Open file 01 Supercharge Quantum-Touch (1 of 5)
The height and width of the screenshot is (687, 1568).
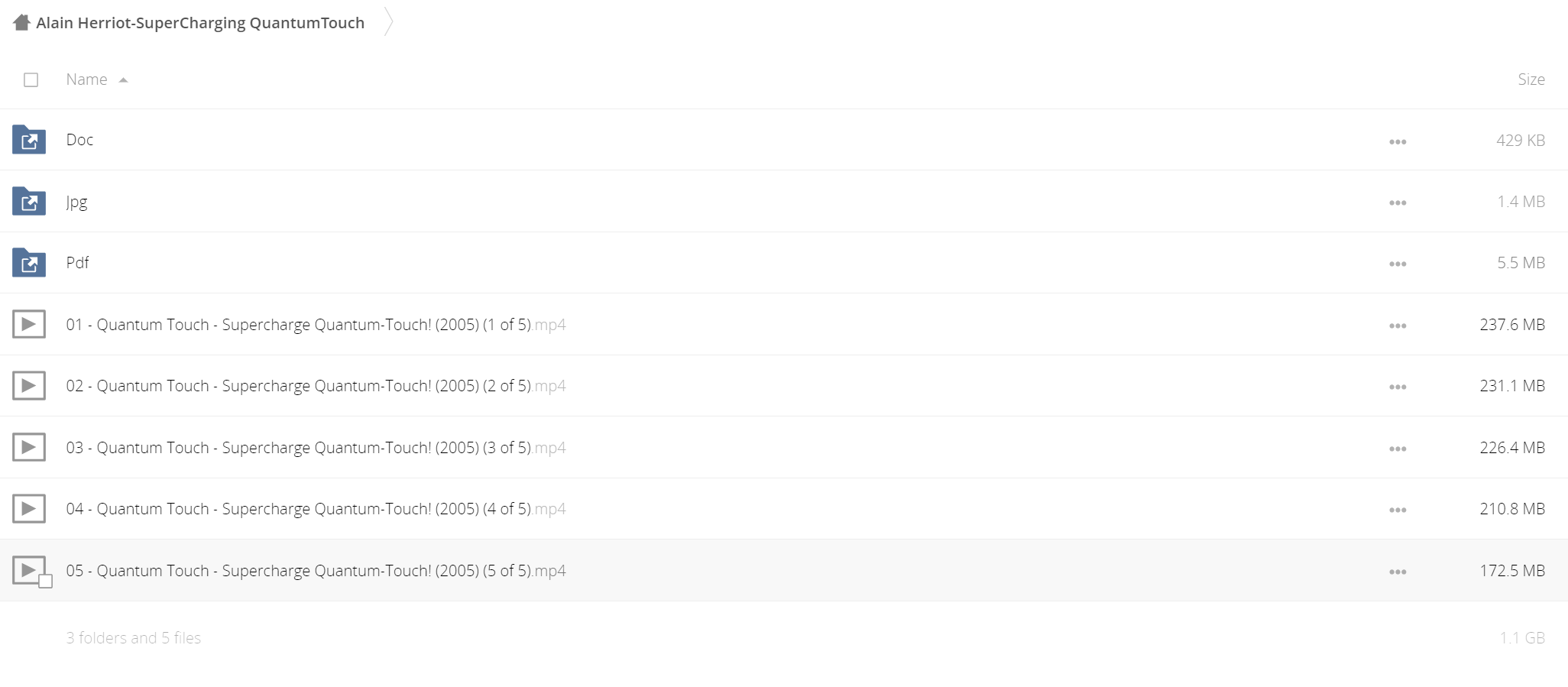(316, 325)
